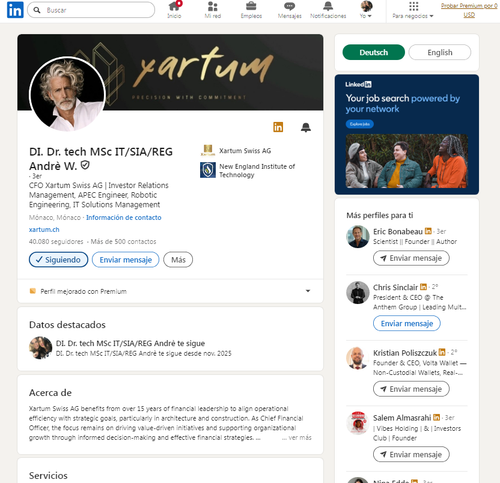Go to Inicio home feed
This screenshot has width=500, height=483.
(x=174, y=10)
